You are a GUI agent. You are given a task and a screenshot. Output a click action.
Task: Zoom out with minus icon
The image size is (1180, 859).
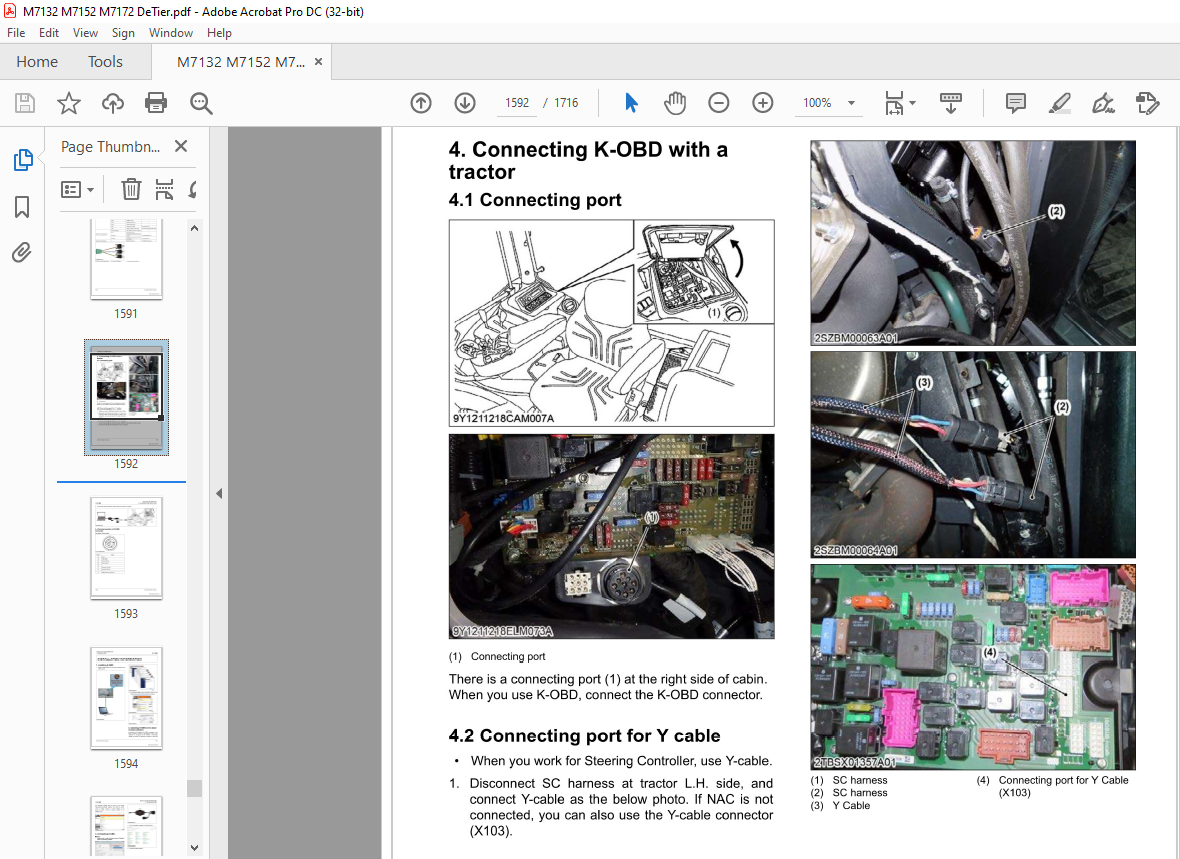[x=719, y=103]
